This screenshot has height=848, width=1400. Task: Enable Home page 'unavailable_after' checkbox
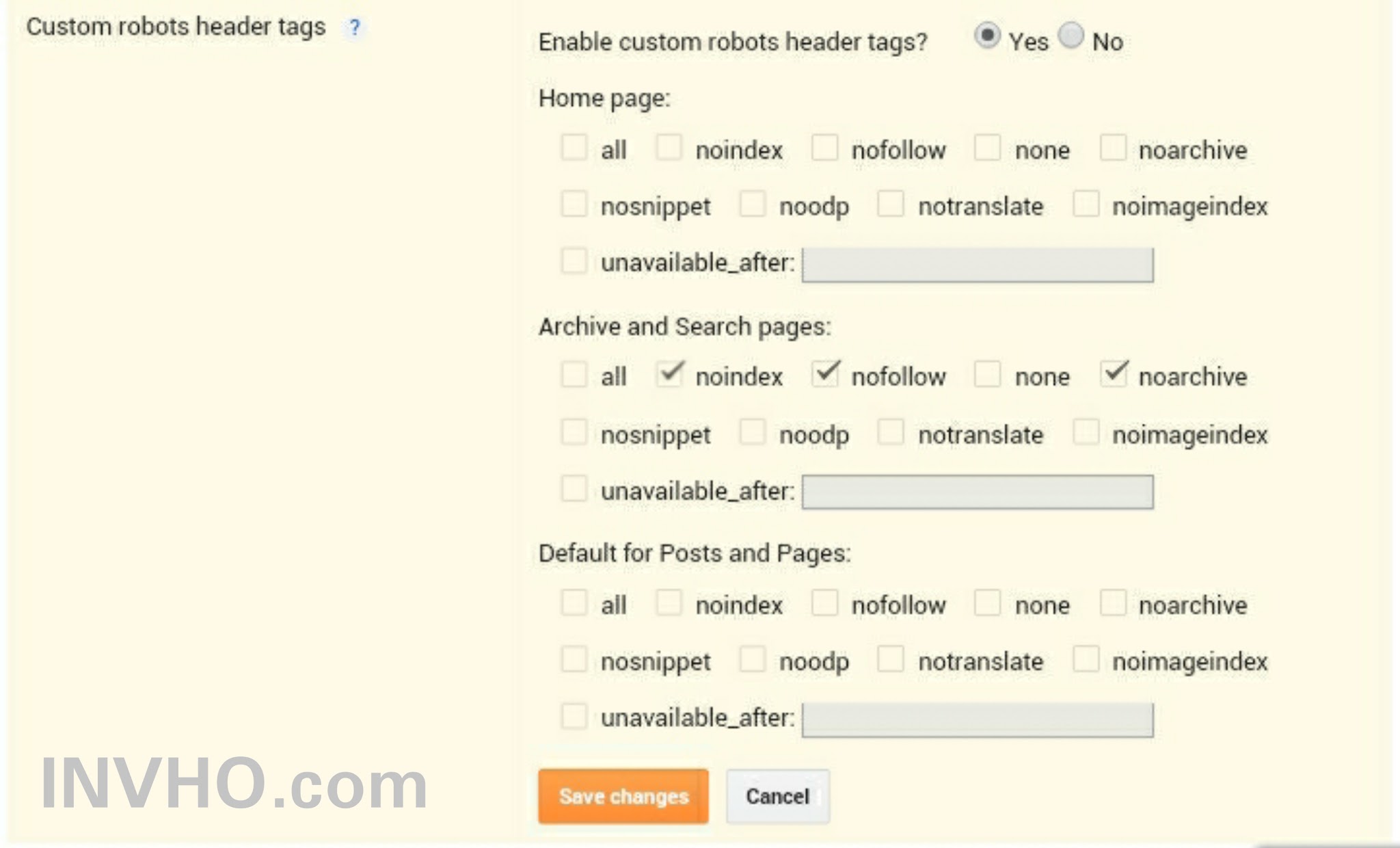pyautogui.click(x=574, y=261)
